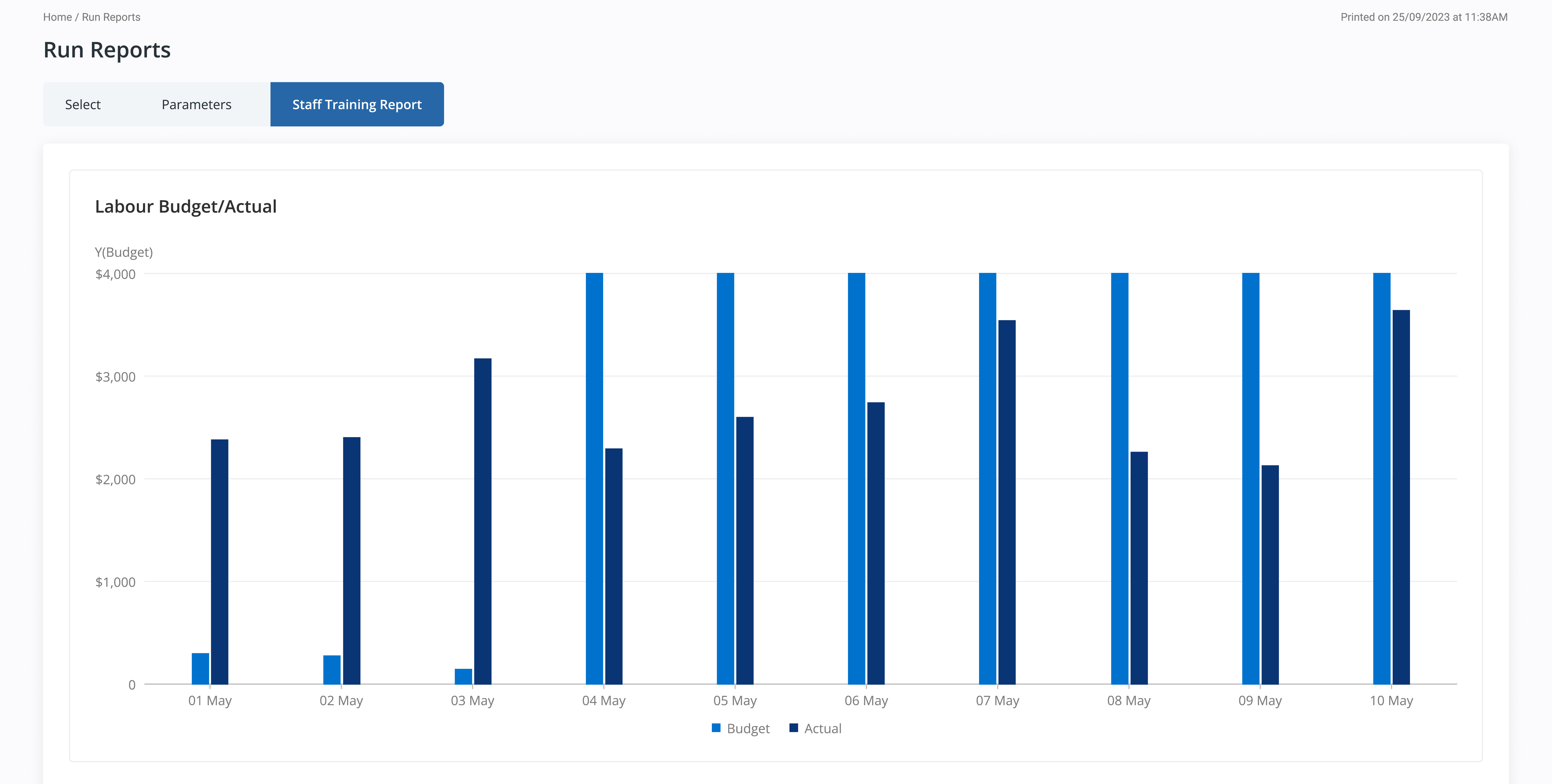This screenshot has width=1552, height=784.
Task: Click the $3,000 axis label
Action: click(116, 377)
